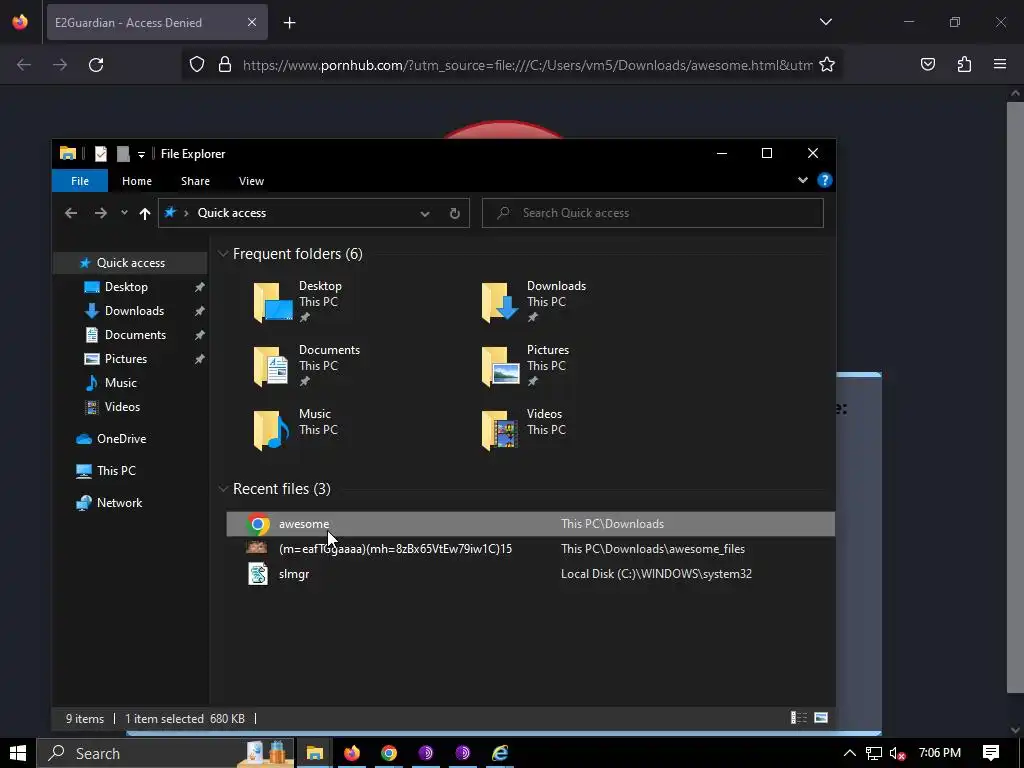Open Chrome from the taskbar

[389, 753]
